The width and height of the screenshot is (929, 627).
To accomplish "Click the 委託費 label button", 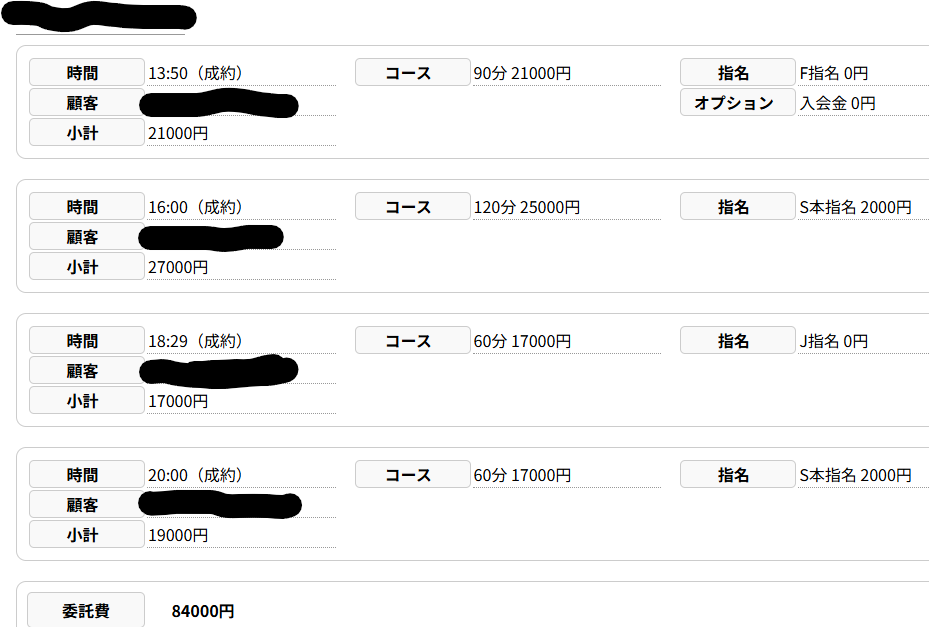I will tap(86, 611).
